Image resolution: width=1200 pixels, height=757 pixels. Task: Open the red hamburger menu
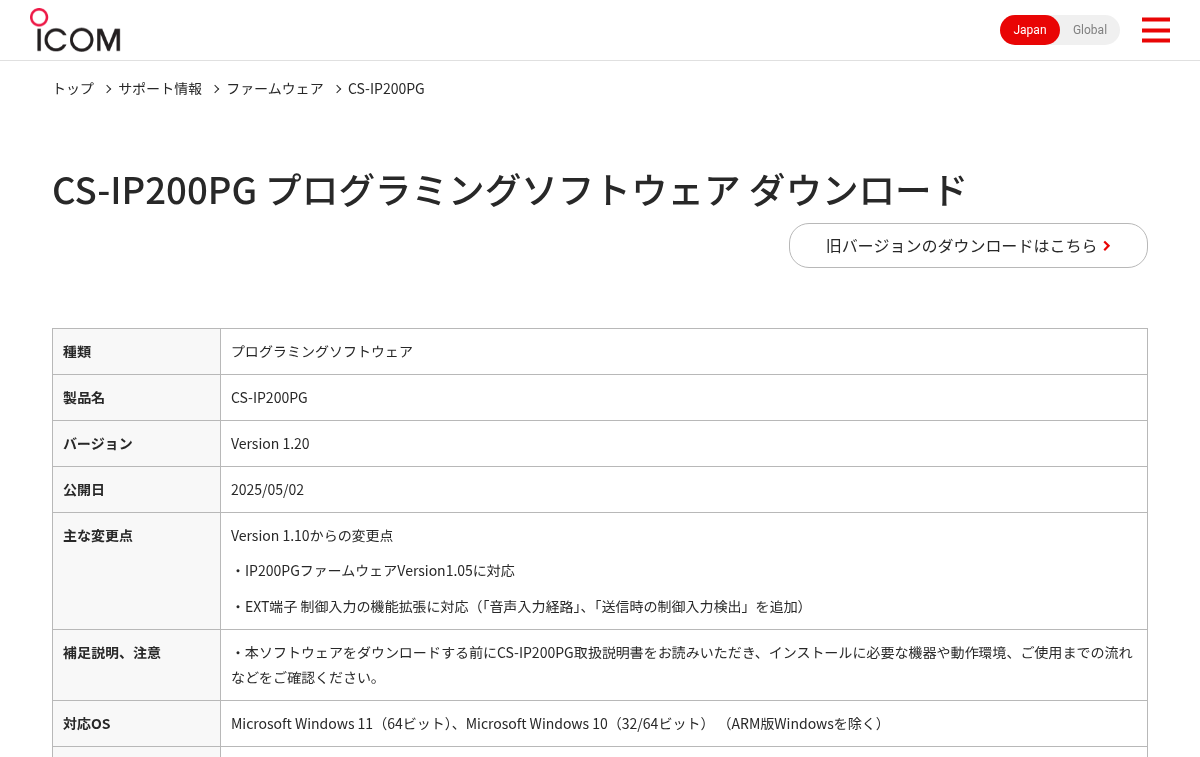(x=1155, y=30)
